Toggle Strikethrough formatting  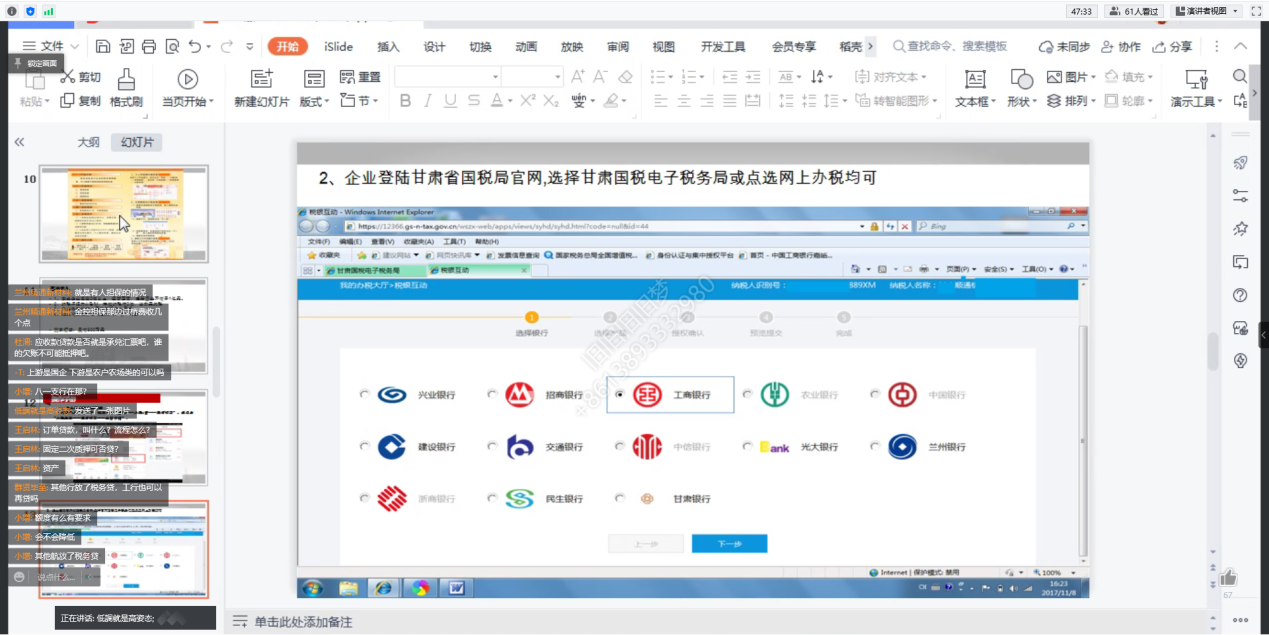473,100
